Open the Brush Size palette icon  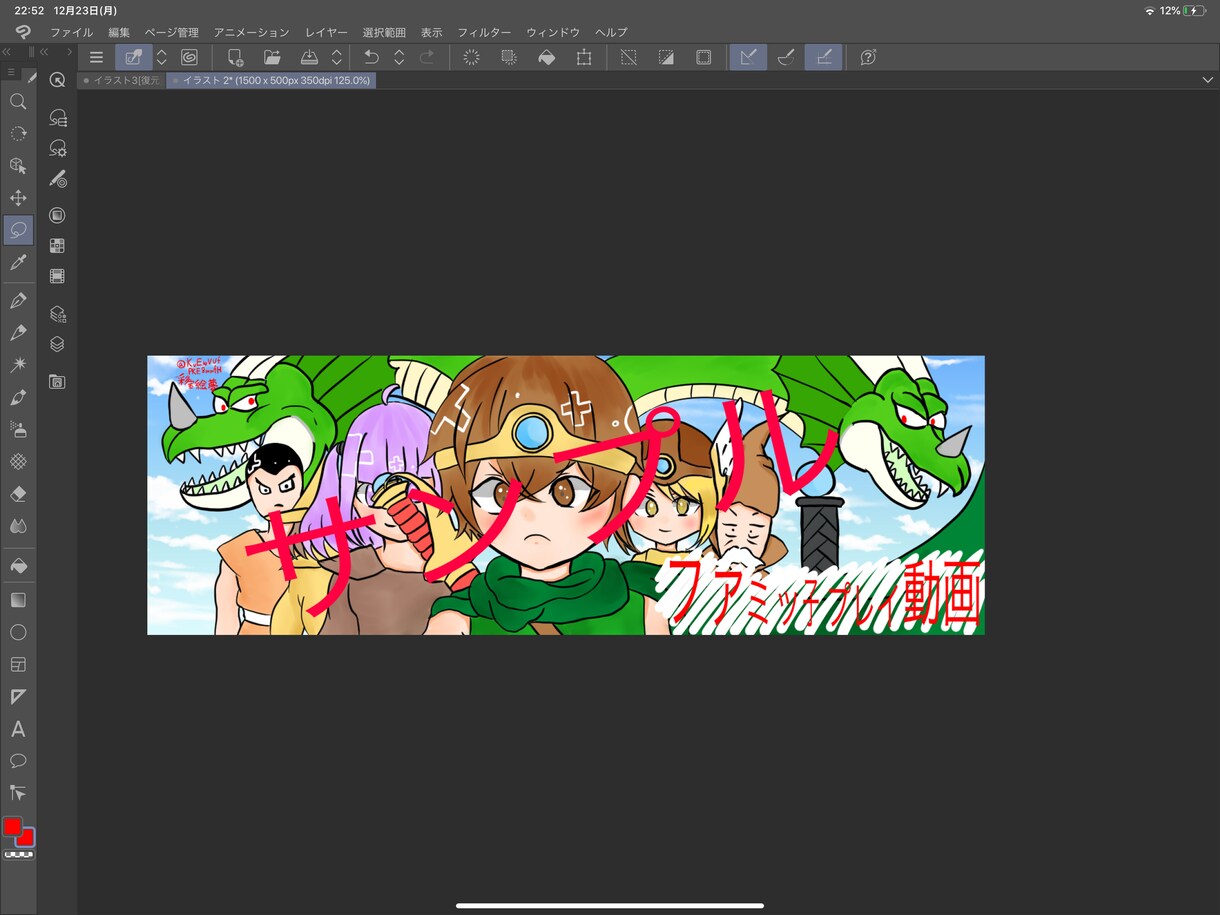click(x=58, y=180)
